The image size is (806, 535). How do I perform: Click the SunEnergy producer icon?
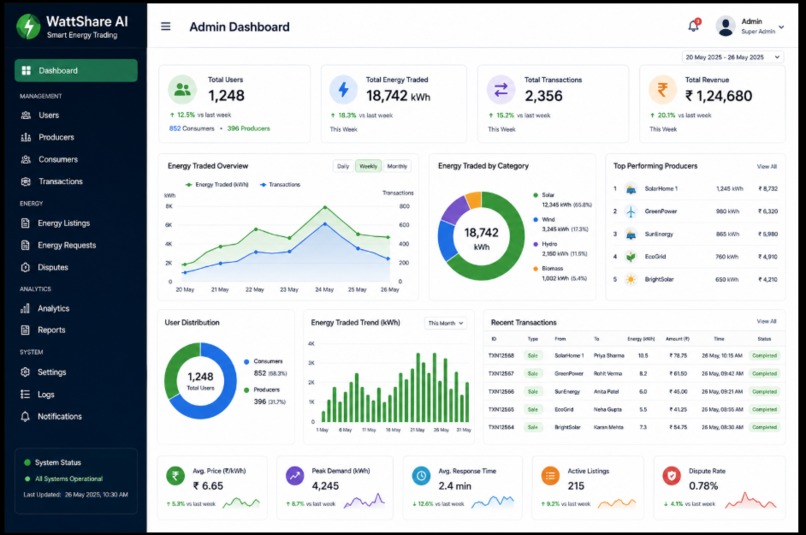[631, 234]
